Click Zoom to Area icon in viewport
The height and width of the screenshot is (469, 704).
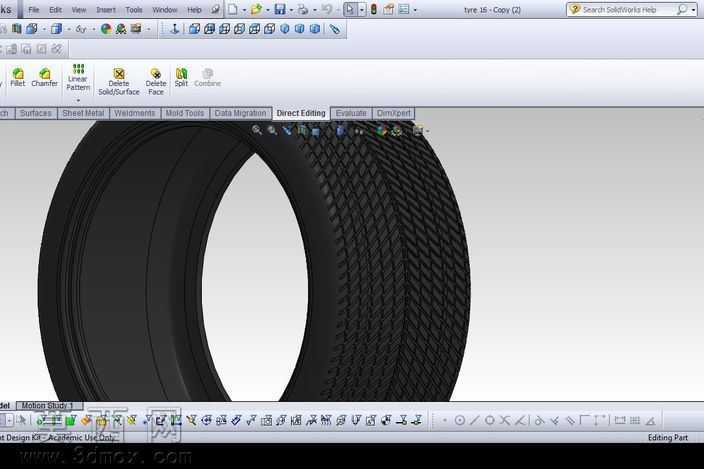272,130
